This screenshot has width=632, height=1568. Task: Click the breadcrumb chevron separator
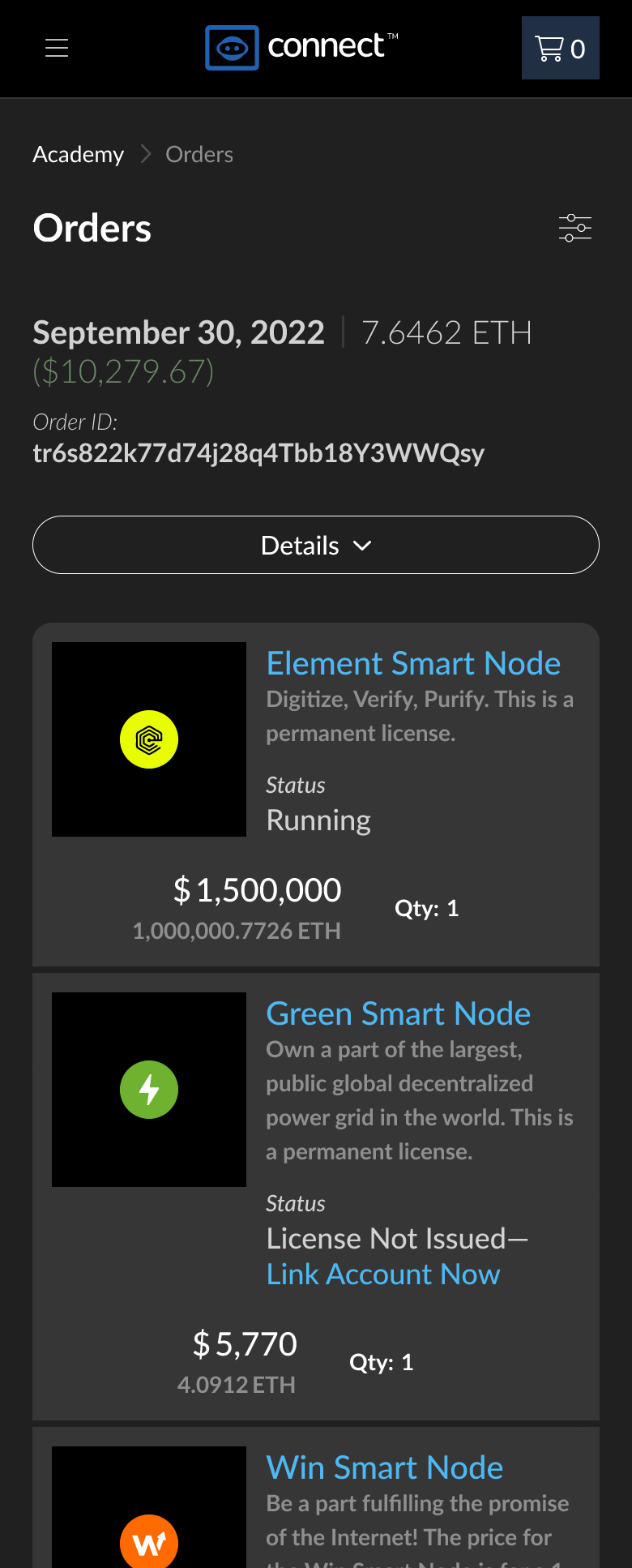(146, 154)
